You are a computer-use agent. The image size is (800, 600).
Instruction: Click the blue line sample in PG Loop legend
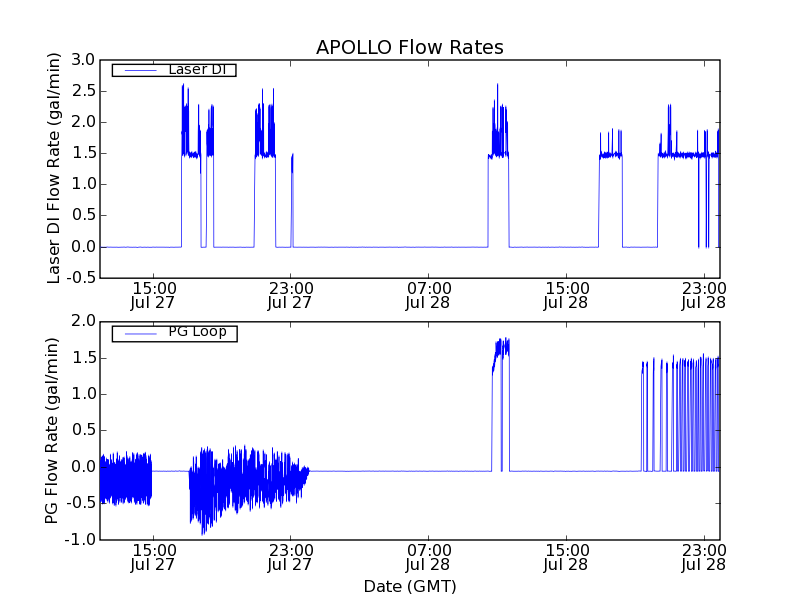coord(141,333)
